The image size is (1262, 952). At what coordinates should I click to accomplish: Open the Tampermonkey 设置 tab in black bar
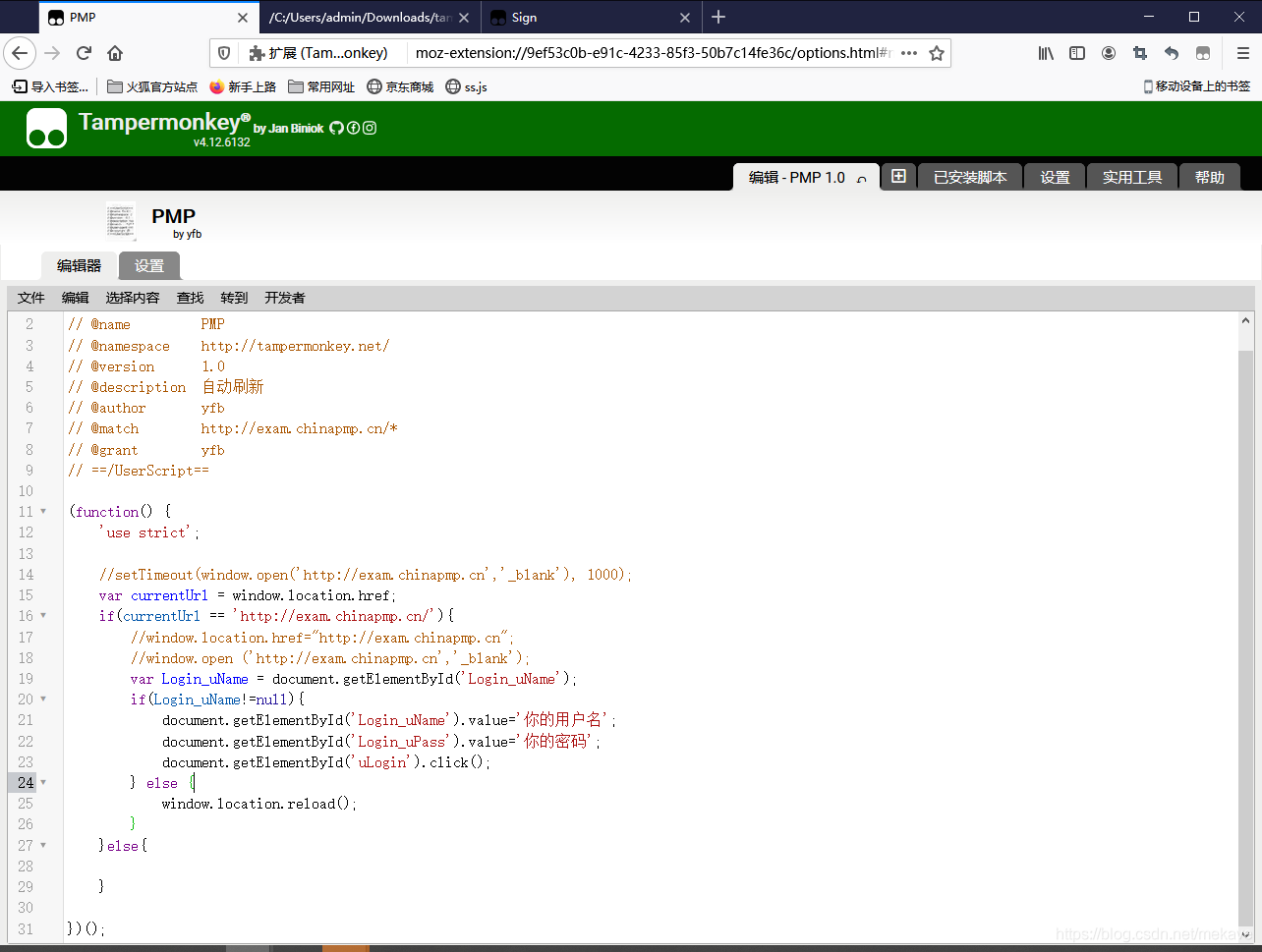click(1055, 177)
